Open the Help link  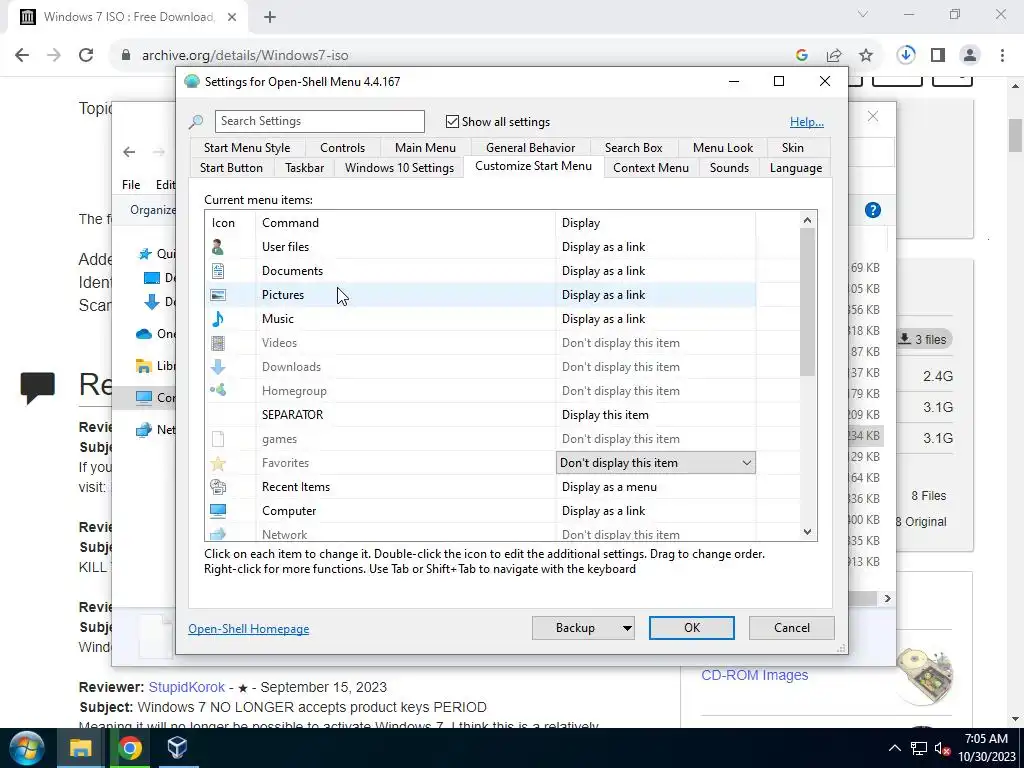[807, 121]
